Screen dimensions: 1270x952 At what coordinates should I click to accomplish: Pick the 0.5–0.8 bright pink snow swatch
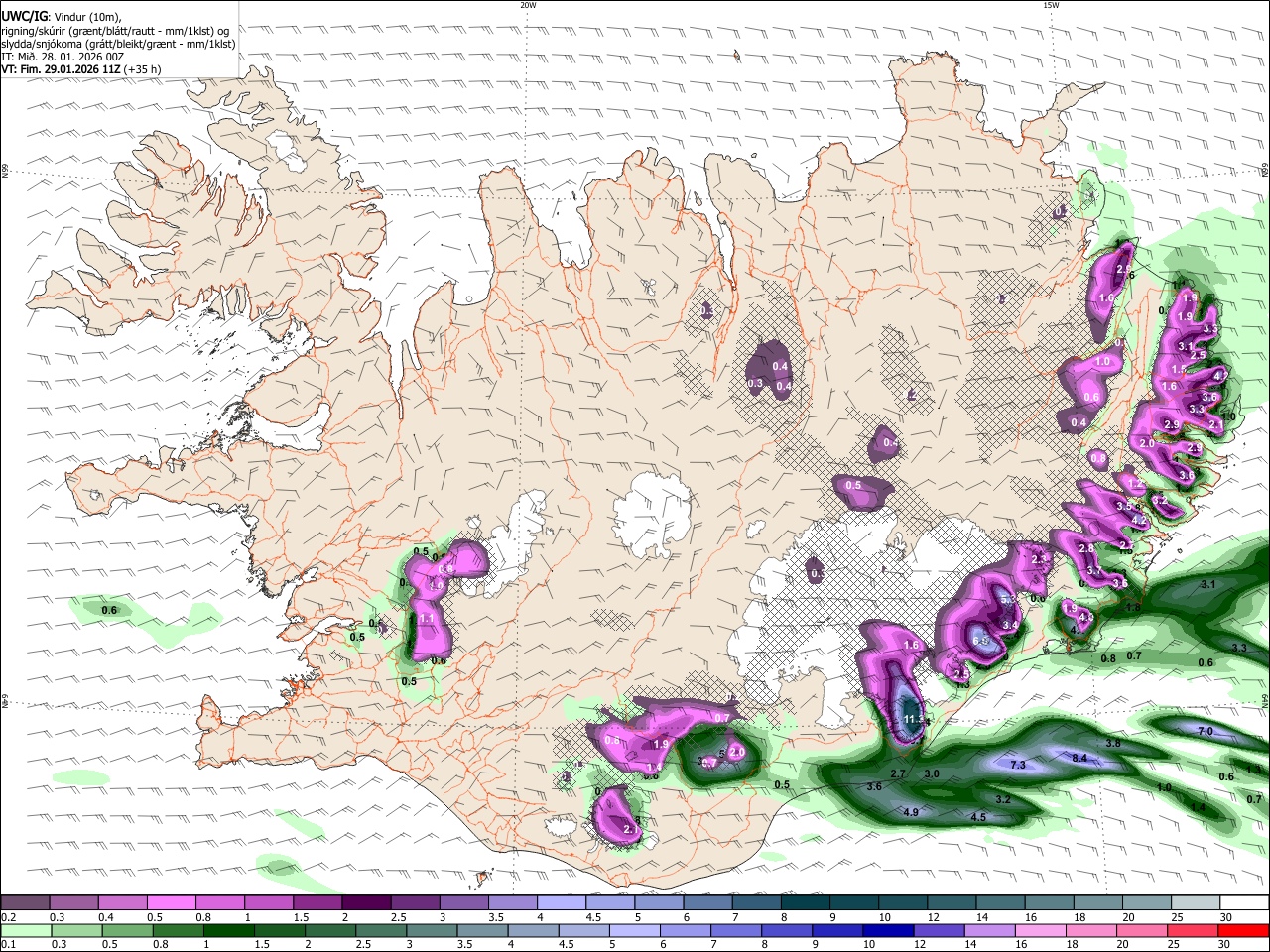click(x=171, y=902)
